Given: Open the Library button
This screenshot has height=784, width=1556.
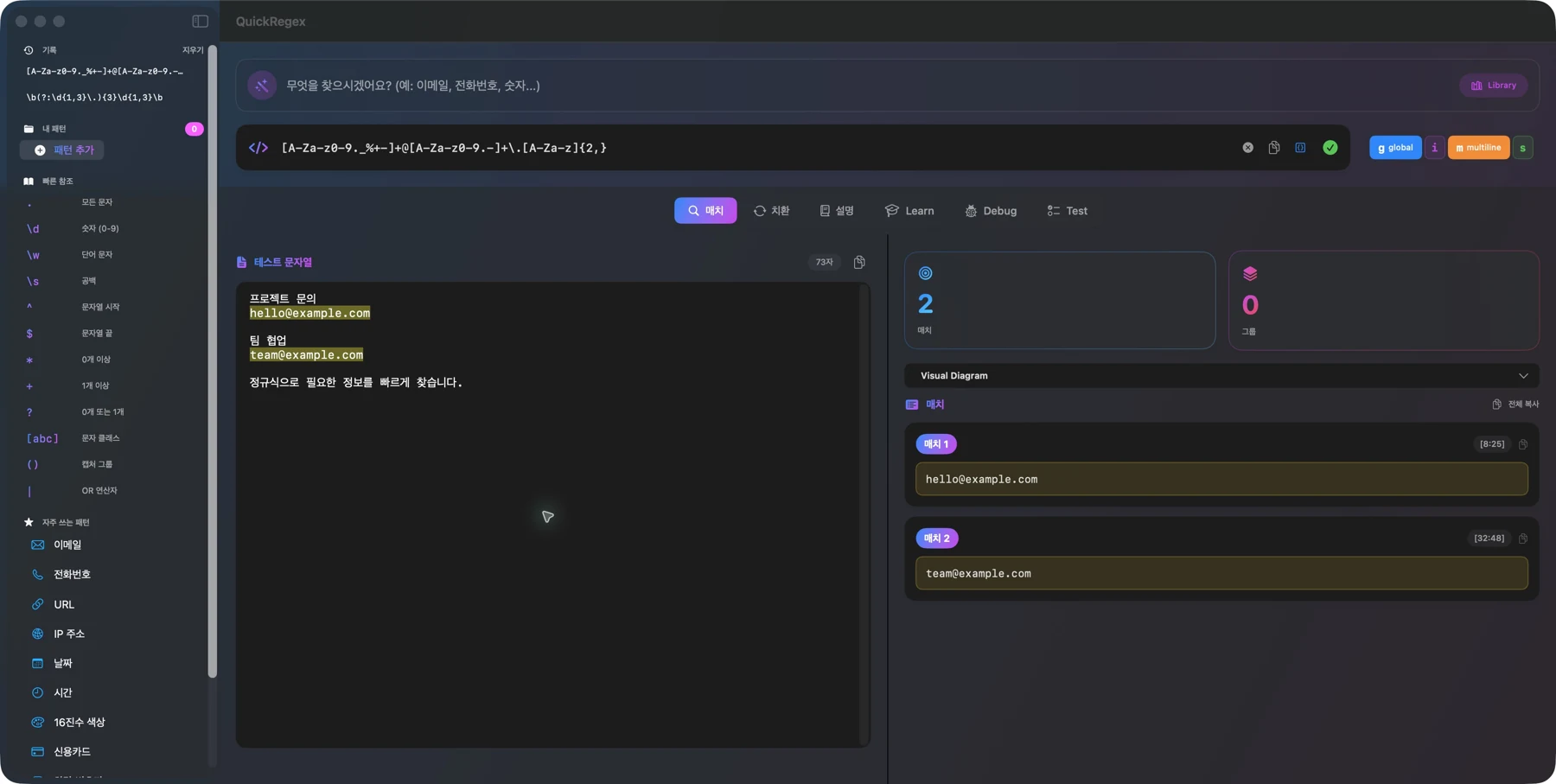Looking at the screenshot, I should tap(1494, 86).
